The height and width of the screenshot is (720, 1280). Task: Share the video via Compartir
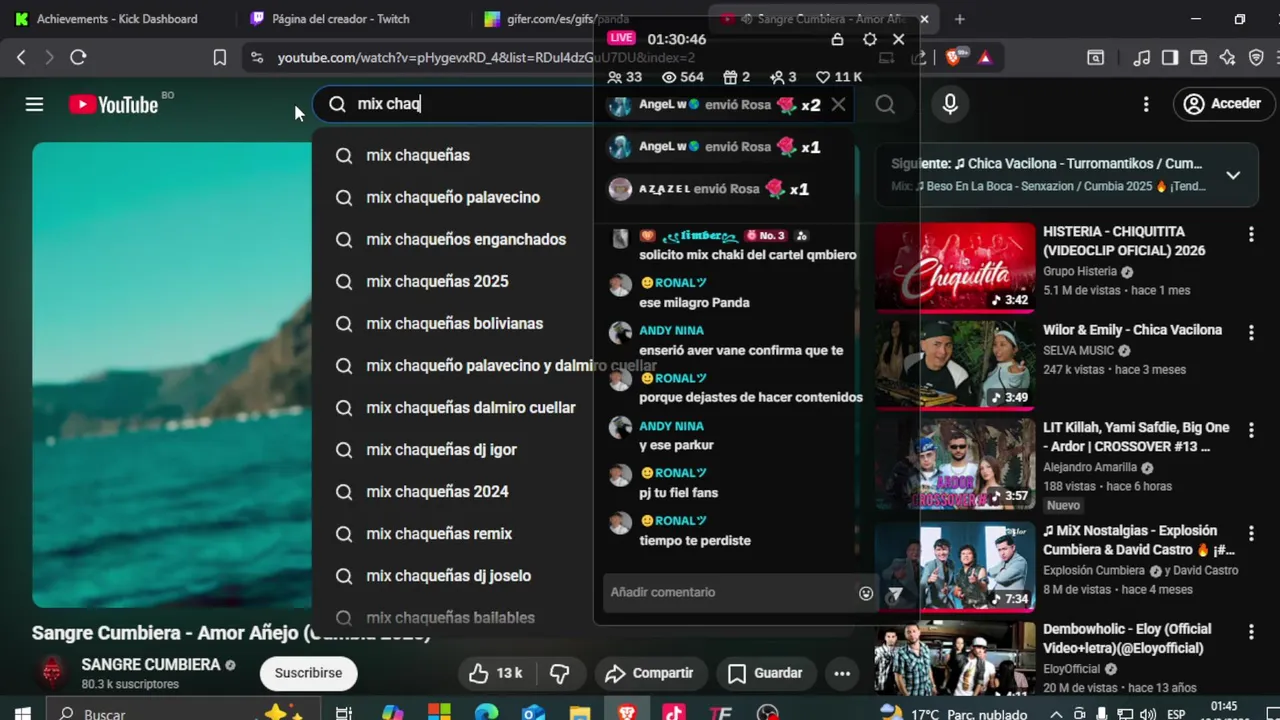pyautogui.click(x=649, y=673)
